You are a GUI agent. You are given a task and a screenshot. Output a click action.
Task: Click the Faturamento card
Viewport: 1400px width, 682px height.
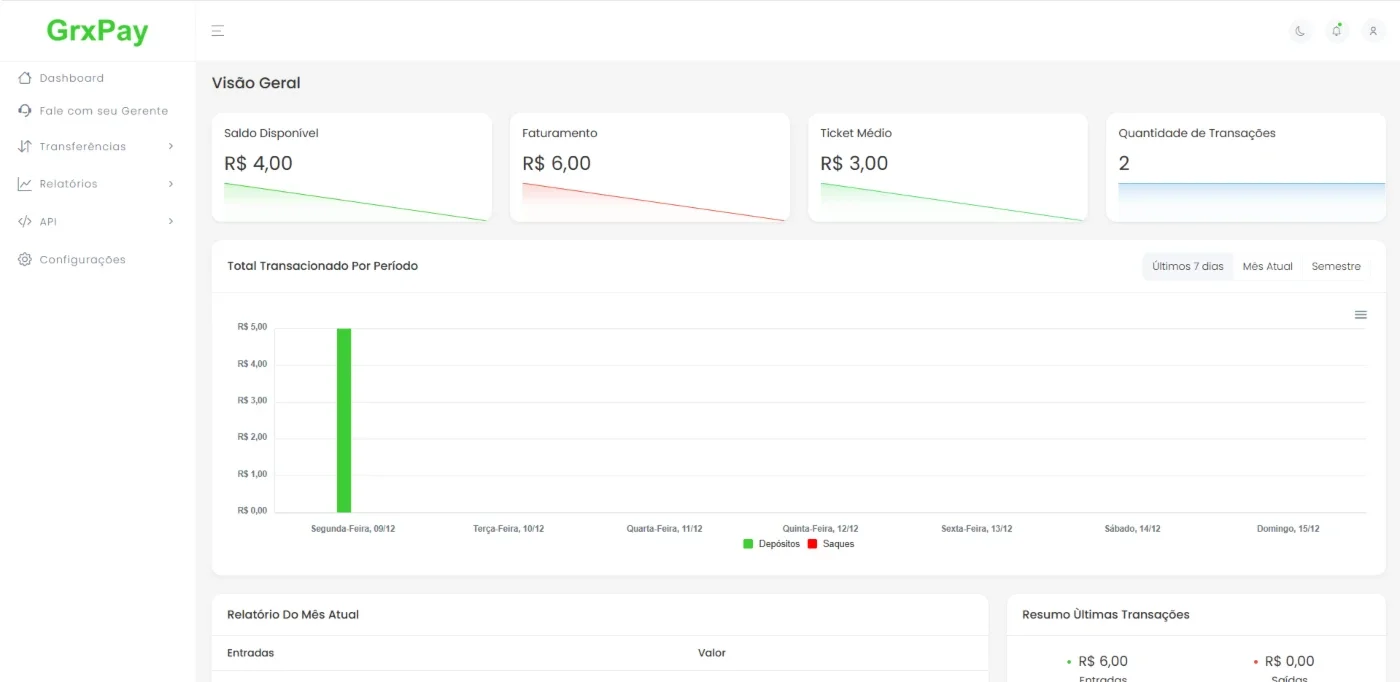point(650,167)
